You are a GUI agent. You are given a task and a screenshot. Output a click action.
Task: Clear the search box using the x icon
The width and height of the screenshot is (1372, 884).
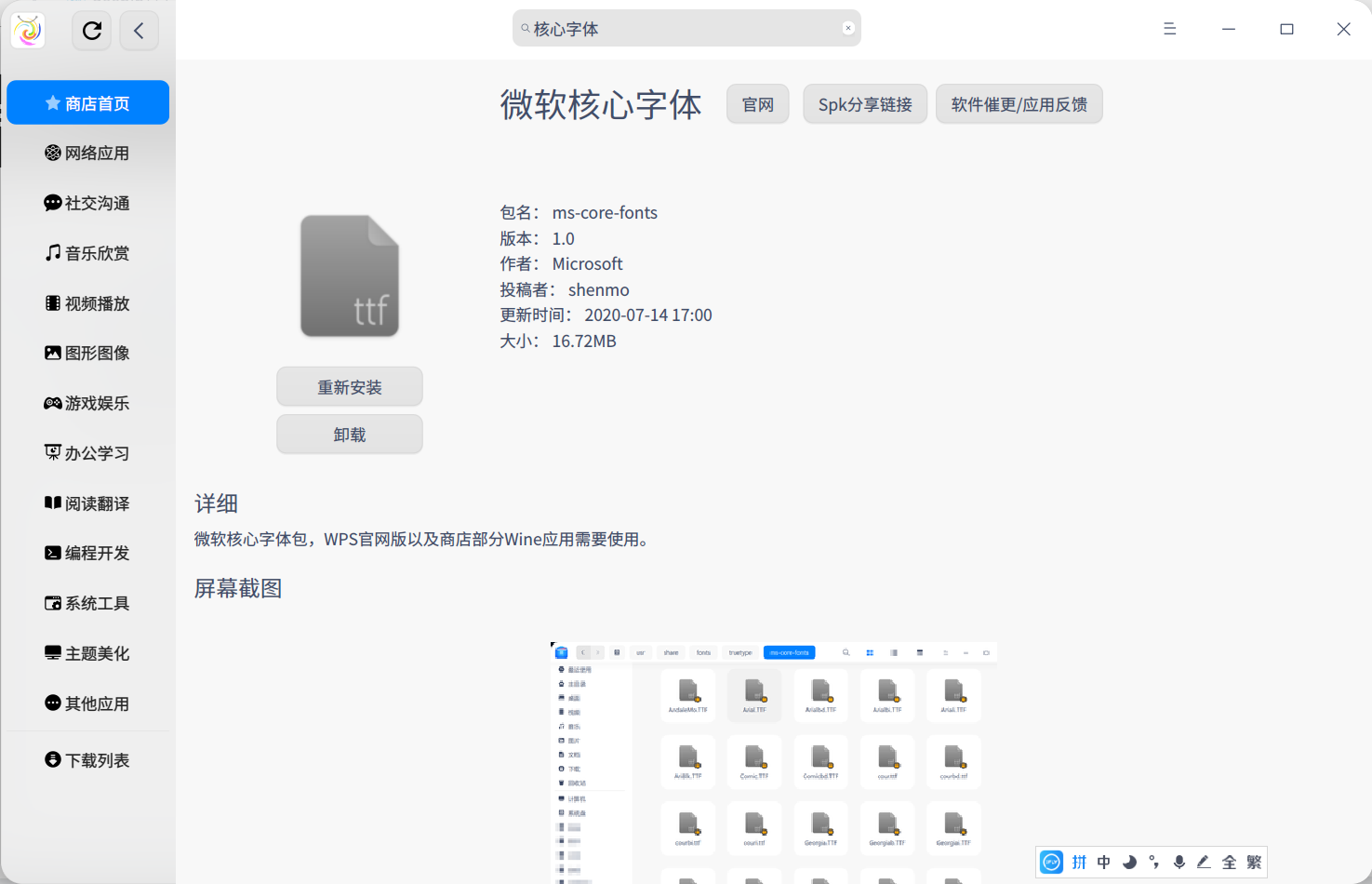coord(847,27)
